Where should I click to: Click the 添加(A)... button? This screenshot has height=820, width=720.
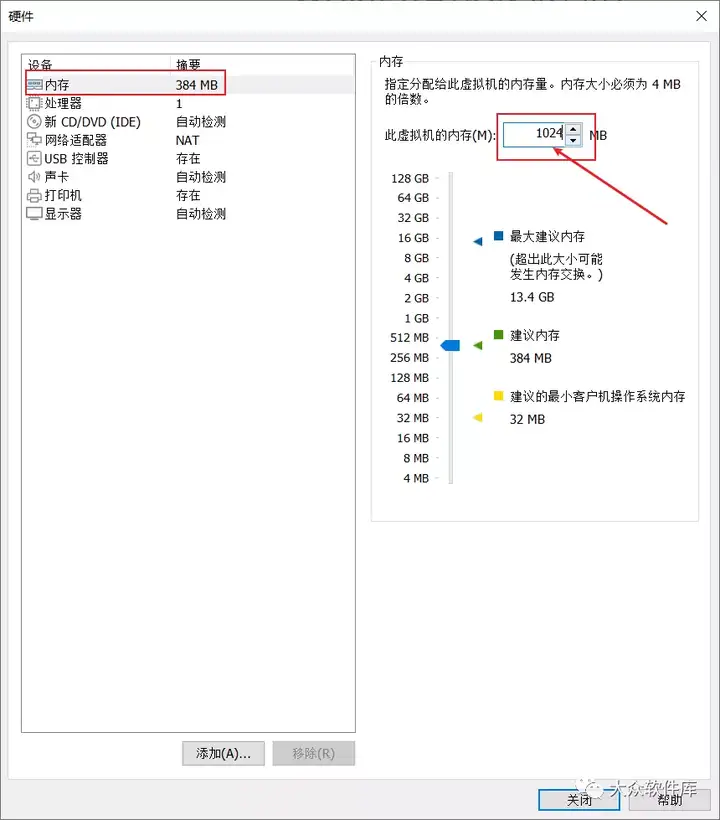click(223, 753)
